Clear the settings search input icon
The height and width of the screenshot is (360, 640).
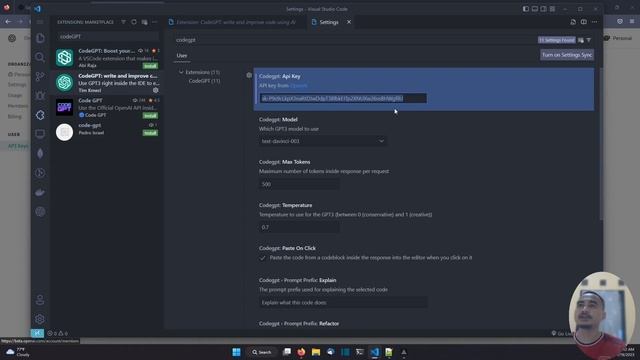pyautogui.click(x=581, y=40)
